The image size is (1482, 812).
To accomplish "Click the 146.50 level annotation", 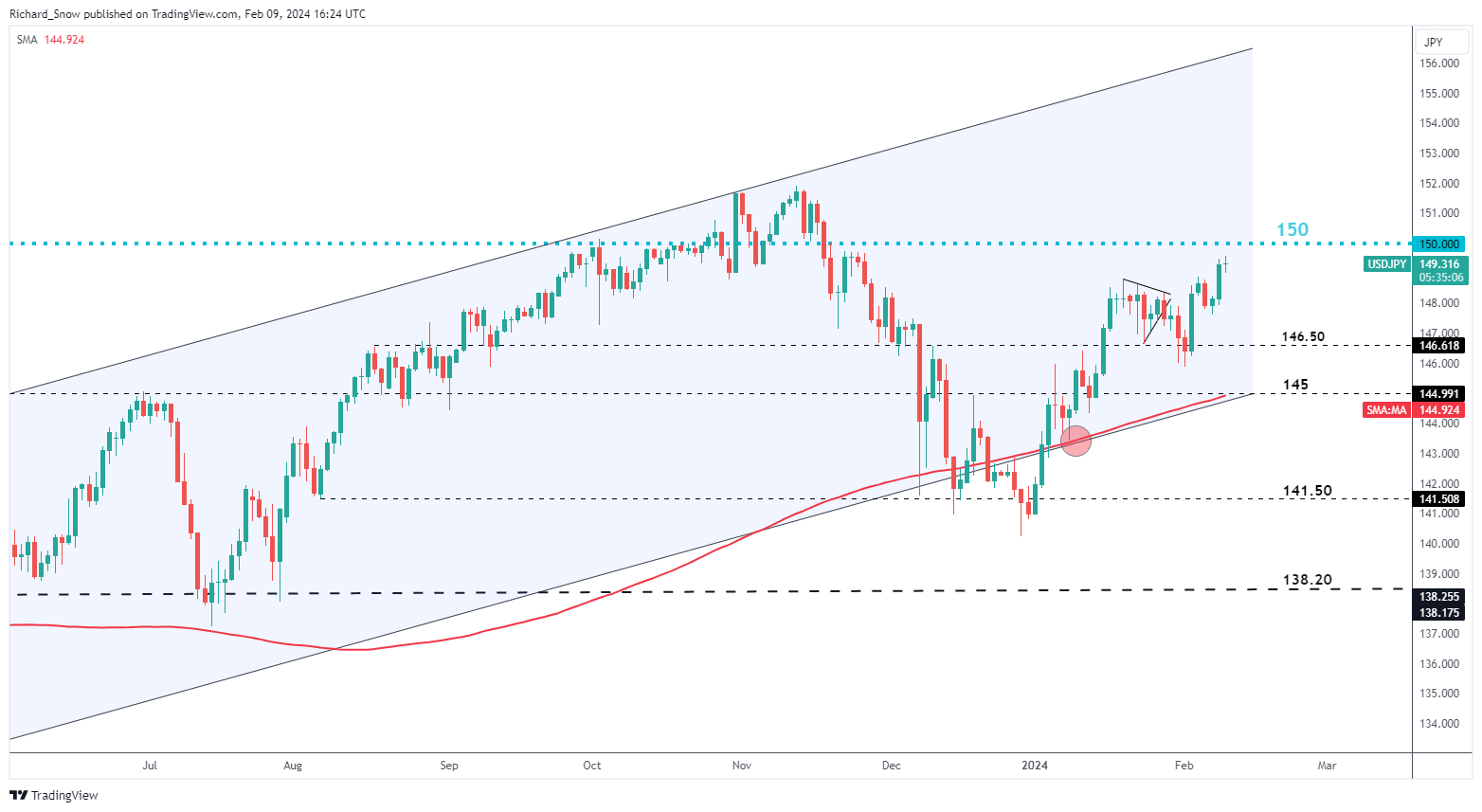I will tap(1303, 336).
